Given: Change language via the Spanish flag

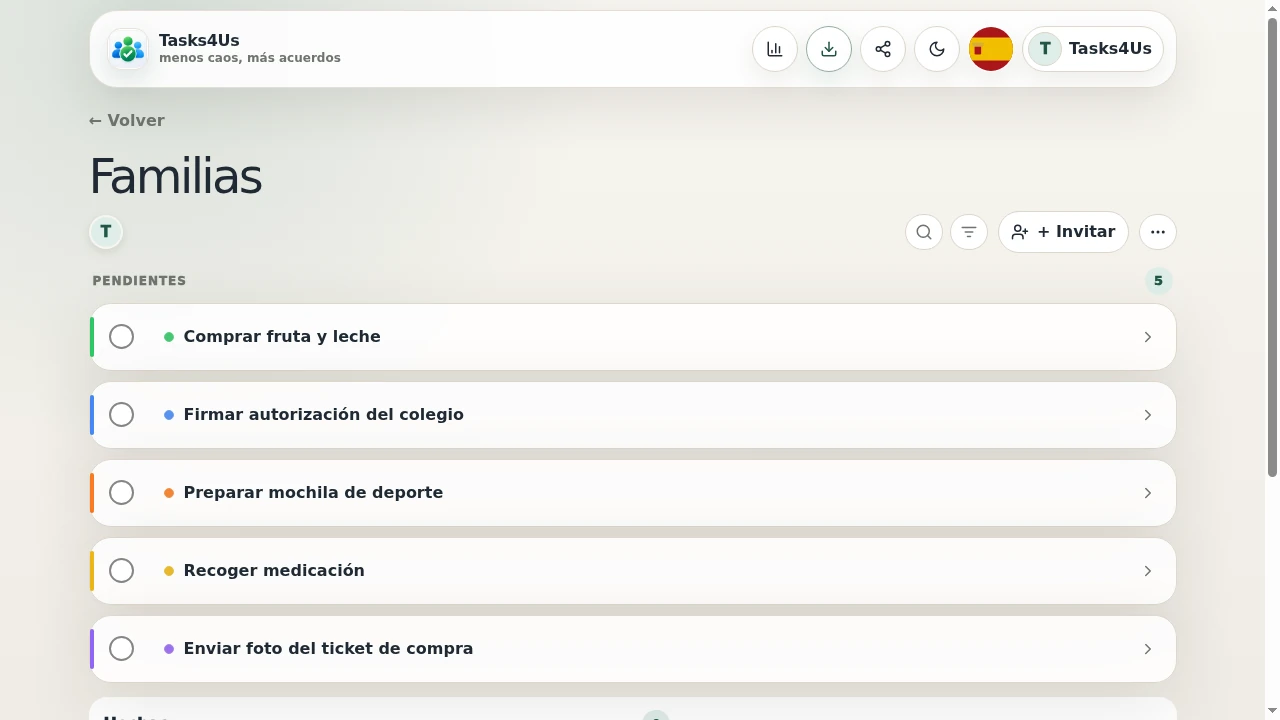Looking at the screenshot, I should tap(991, 49).
